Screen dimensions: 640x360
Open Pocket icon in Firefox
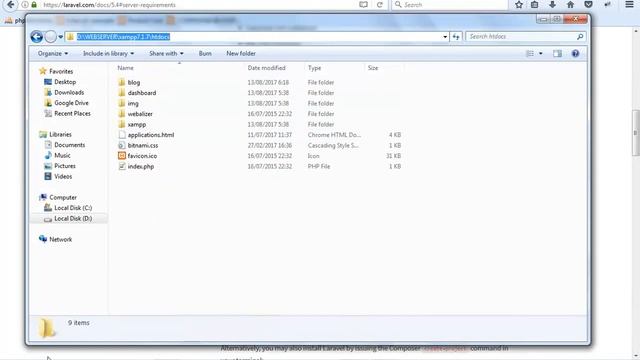[588, 5]
